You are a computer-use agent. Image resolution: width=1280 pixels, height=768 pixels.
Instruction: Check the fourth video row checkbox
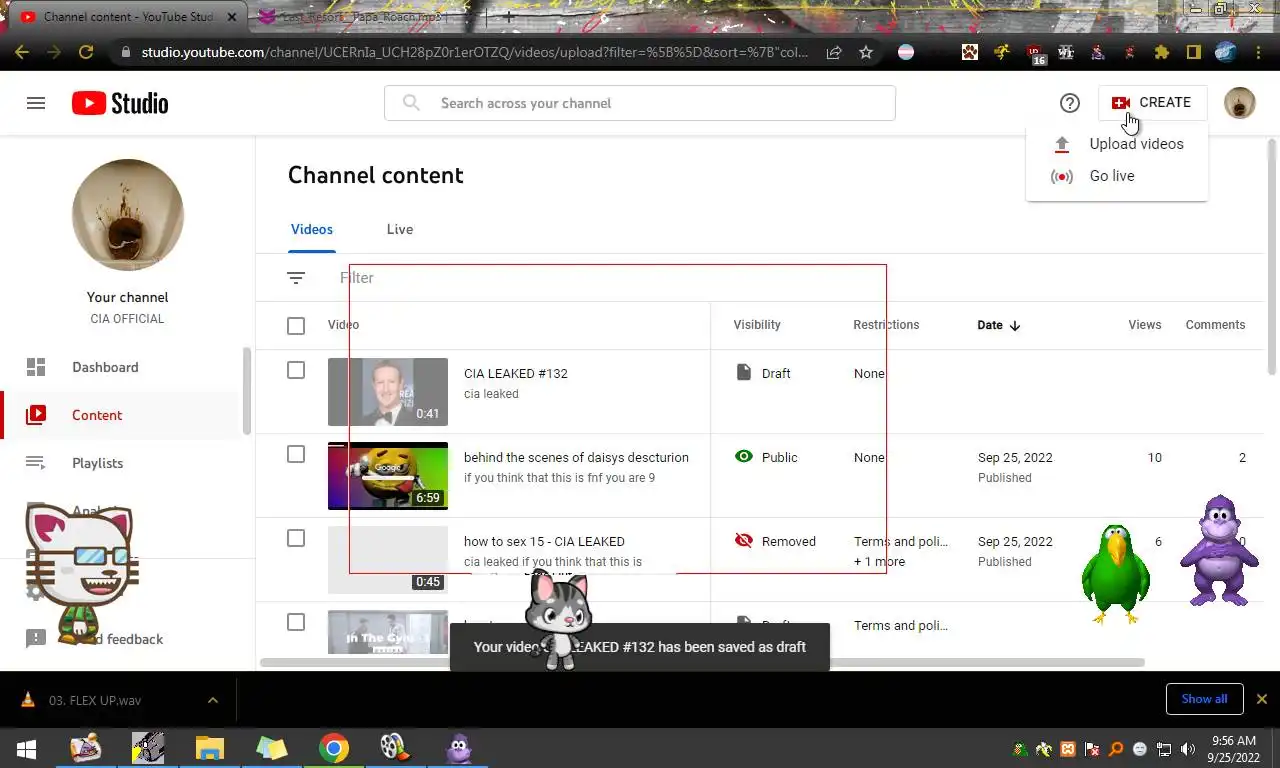(296, 622)
